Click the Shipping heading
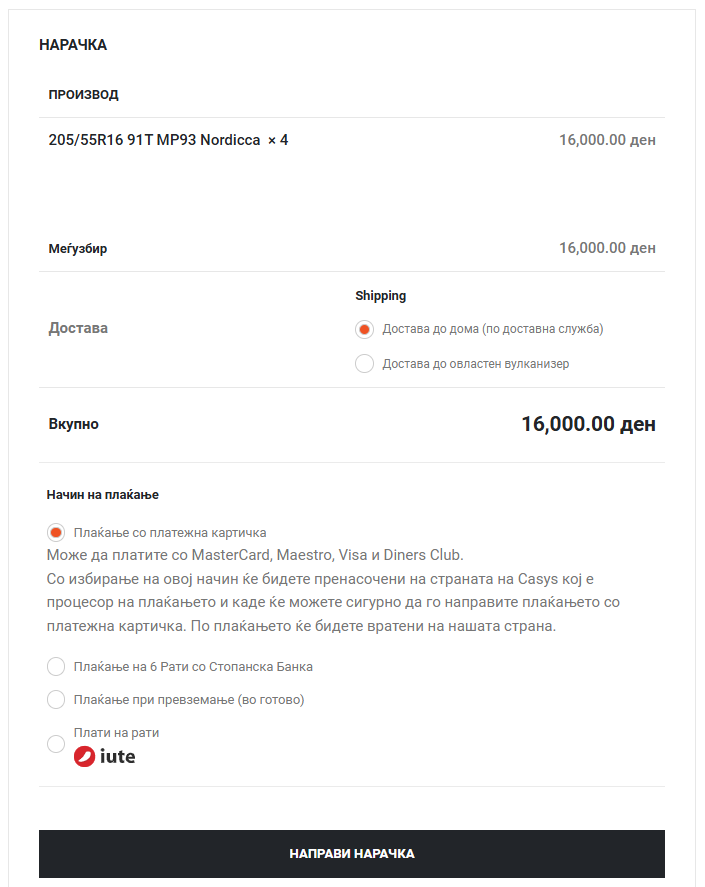705x887 pixels. click(381, 296)
